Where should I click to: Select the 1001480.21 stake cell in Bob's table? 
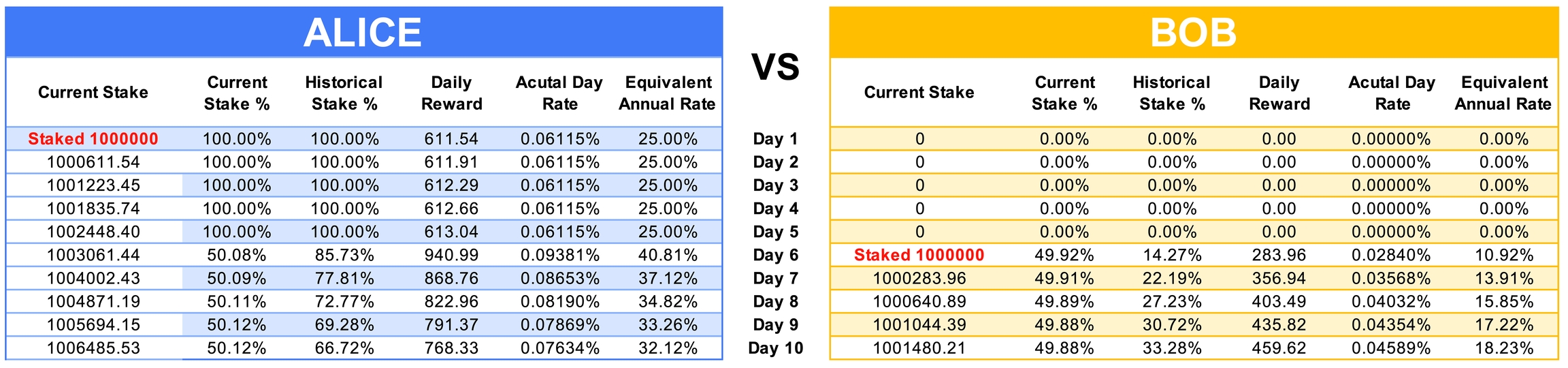[x=919, y=348]
